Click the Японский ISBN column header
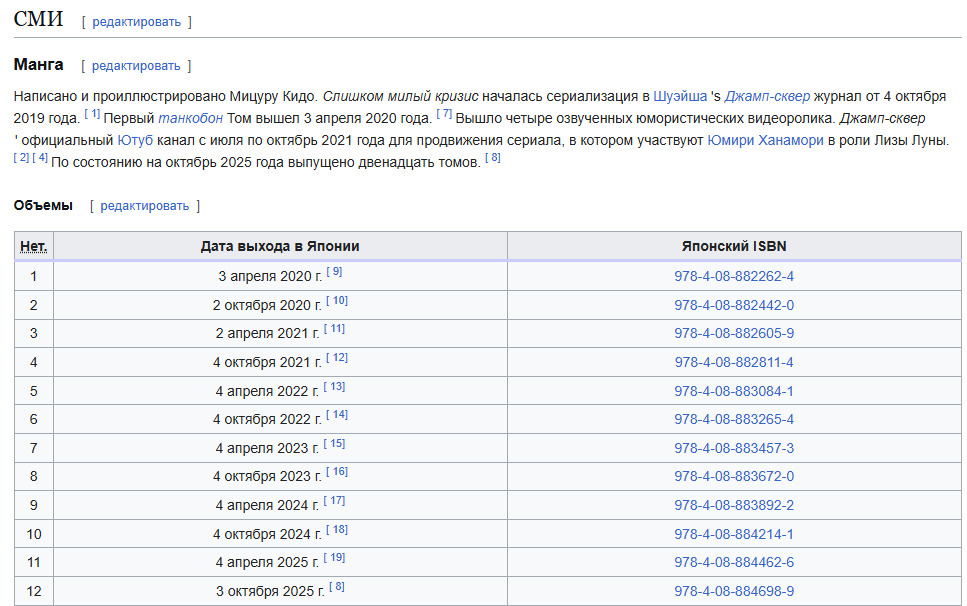Screen dimensions: 967x606 734,246
